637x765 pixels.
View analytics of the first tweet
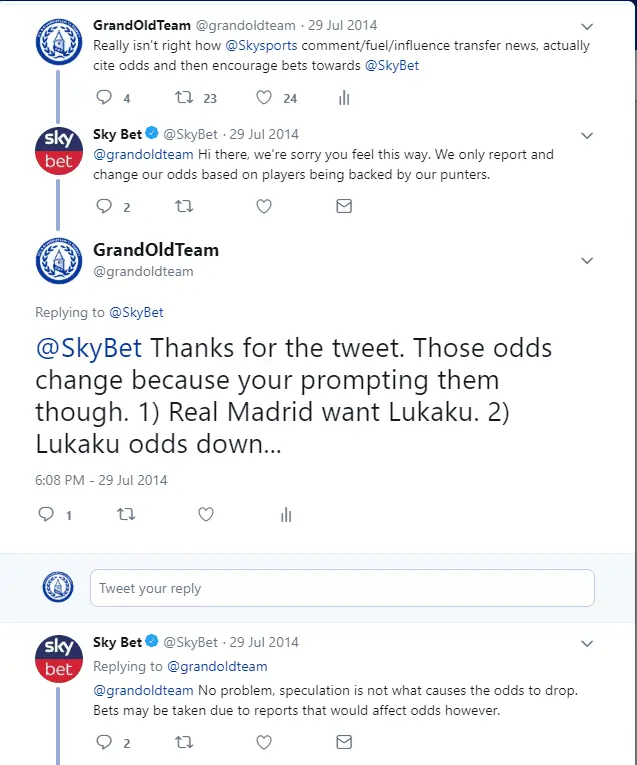(x=344, y=98)
